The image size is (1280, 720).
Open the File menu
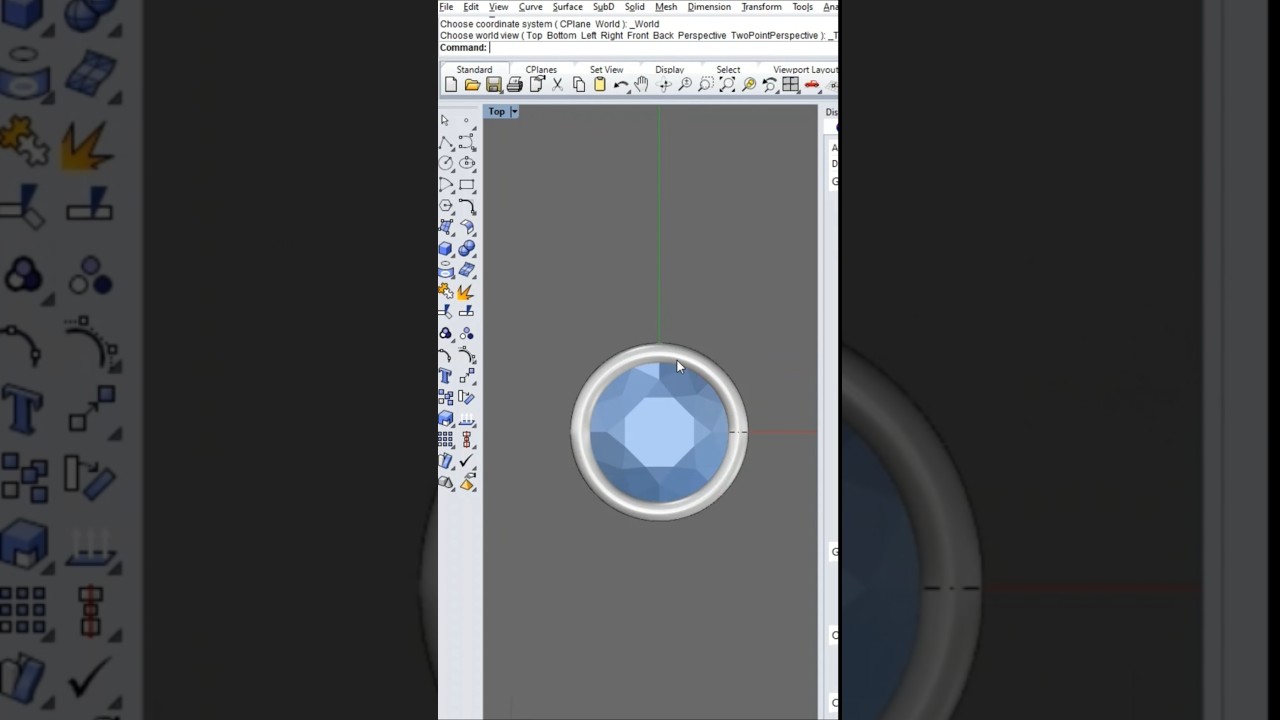tap(446, 7)
